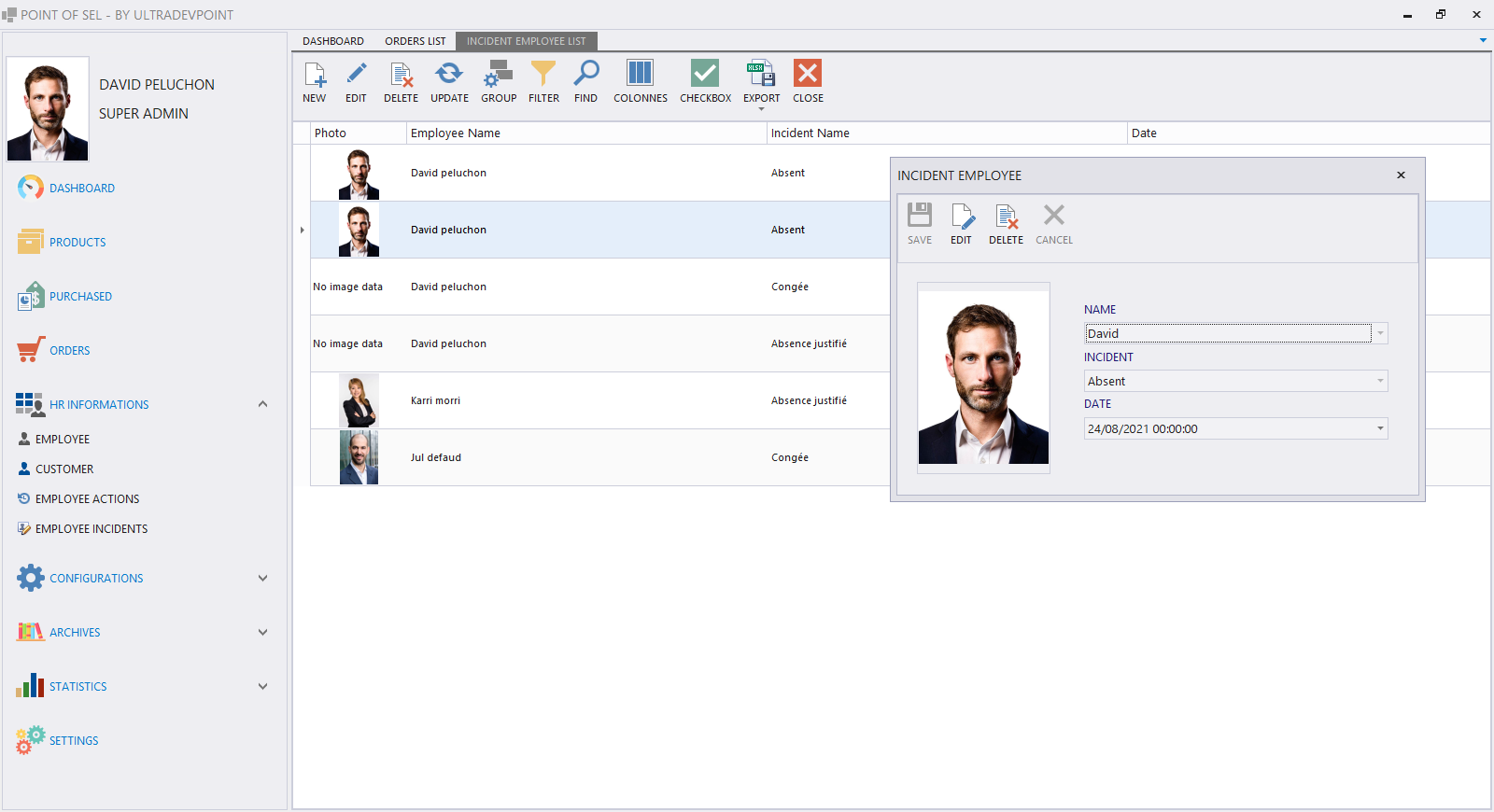Sort by the Employee Name column header
The image size is (1494, 812).
pos(586,133)
